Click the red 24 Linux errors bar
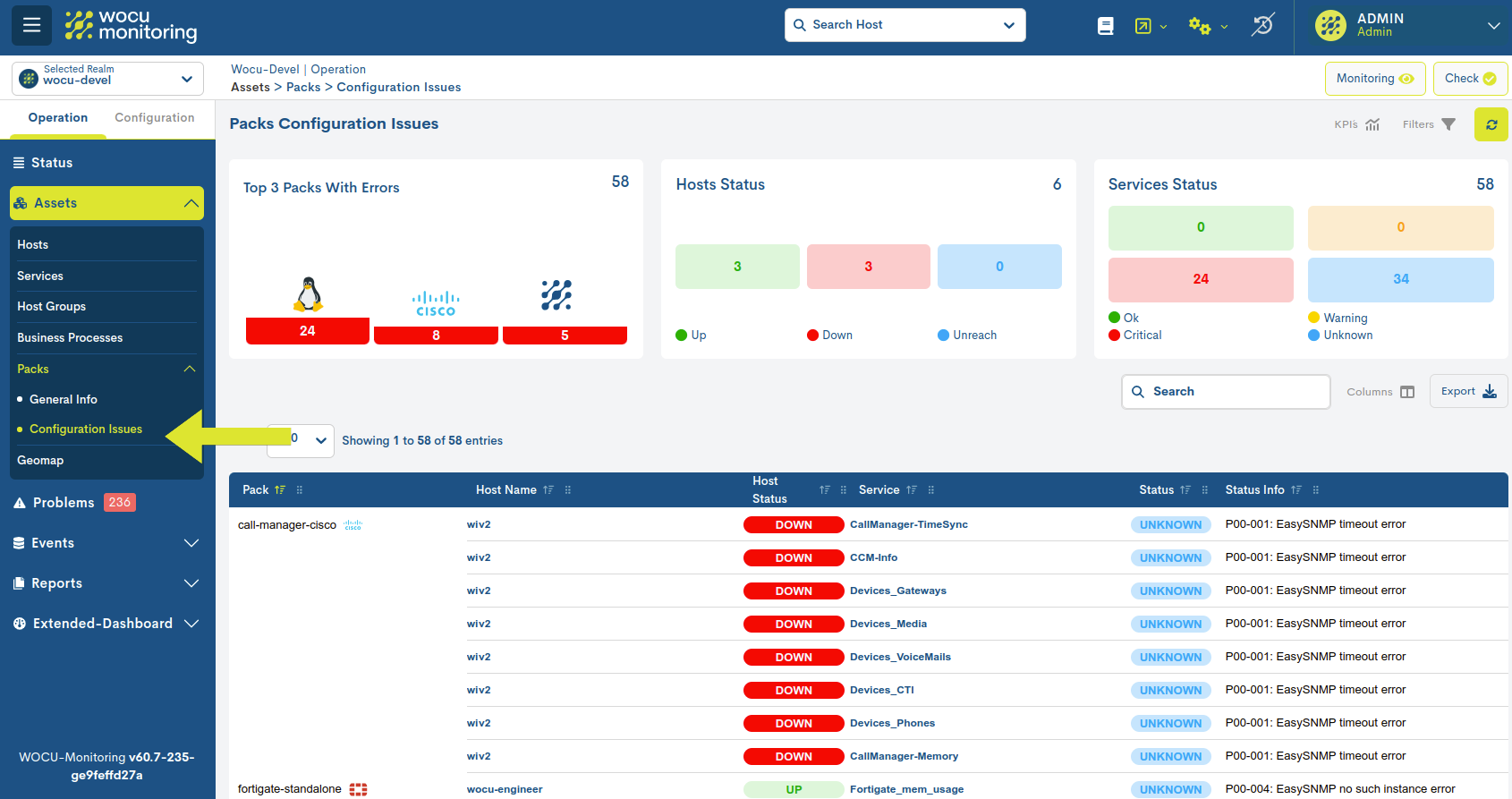The image size is (1512, 799). 308,331
